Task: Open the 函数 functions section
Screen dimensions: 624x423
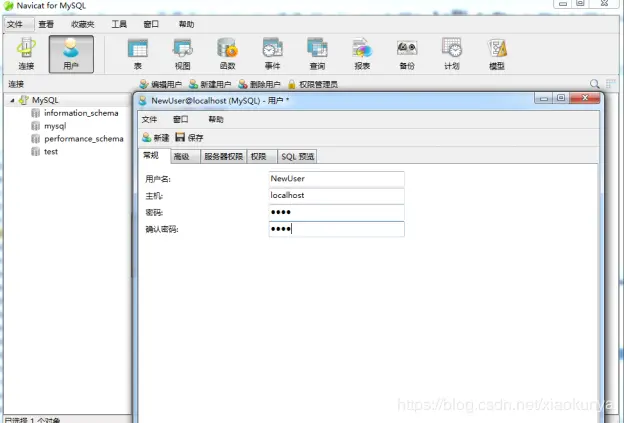Action: 227,54
